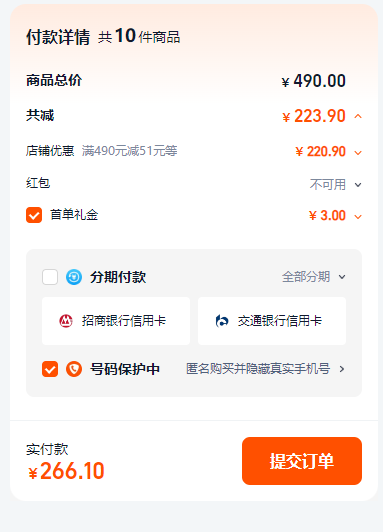
Task: Submit order with 提交订单 button
Action: click(302, 461)
